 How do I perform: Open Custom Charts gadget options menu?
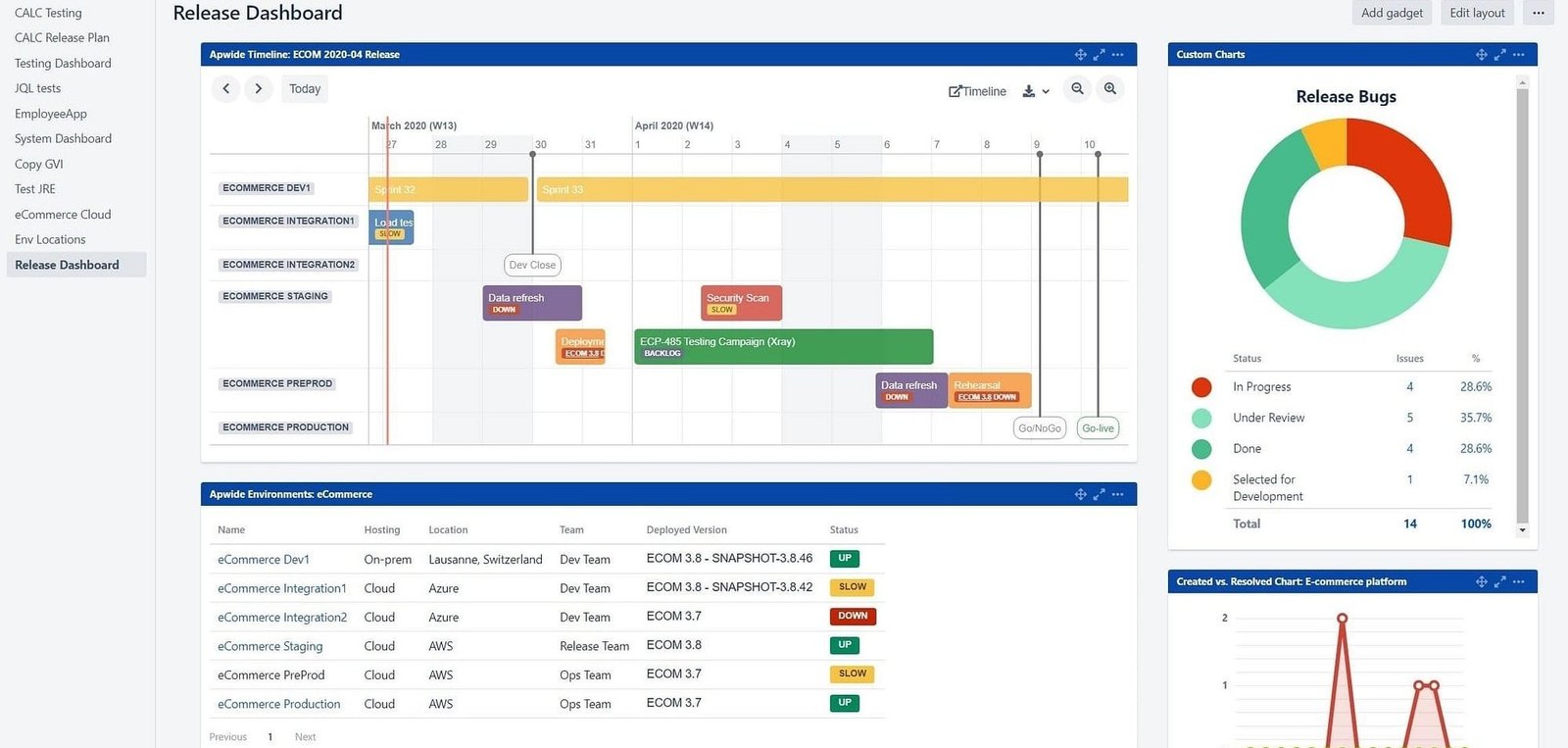tap(1518, 55)
